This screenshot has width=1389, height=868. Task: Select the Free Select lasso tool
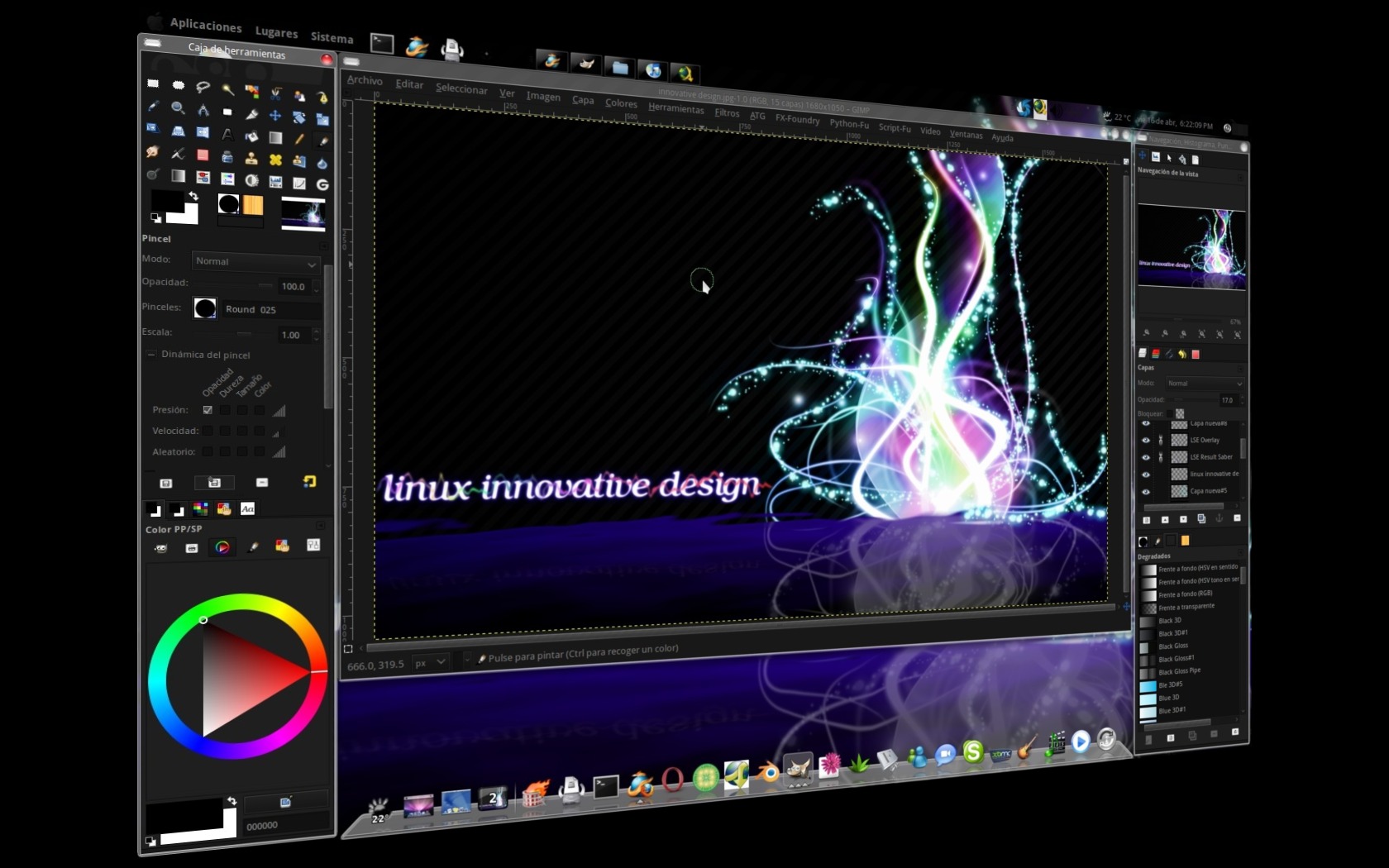[x=203, y=86]
